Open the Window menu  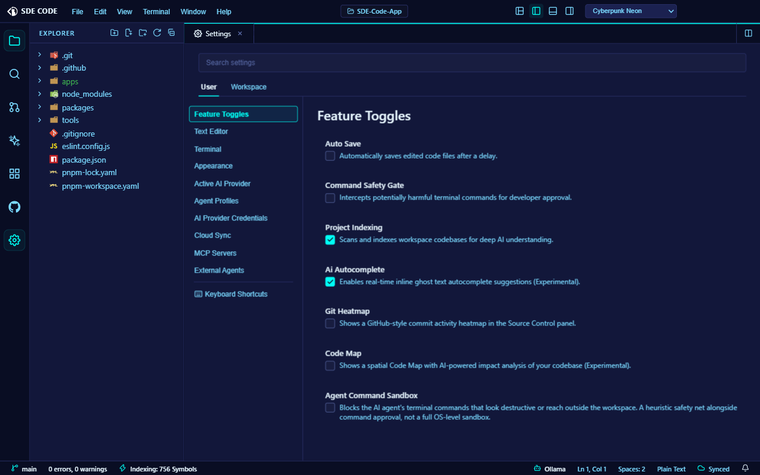click(193, 12)
